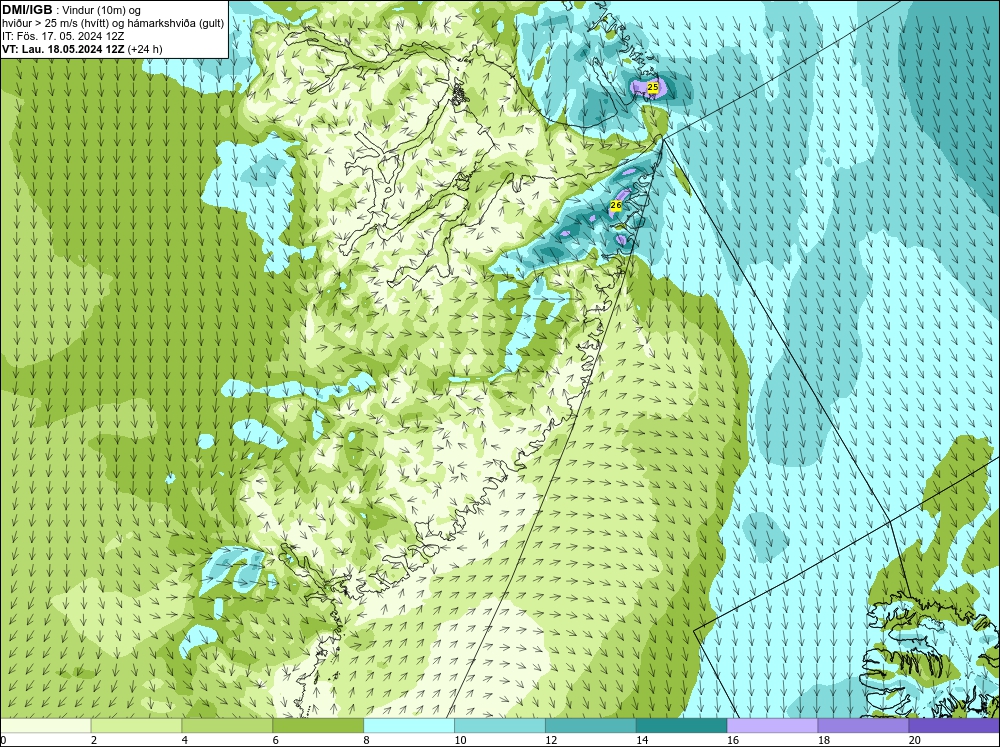This screenshot has height=747, width=1000.
Task: Select the 2–4 m/s light green swatch
Action: pos(136,726)
